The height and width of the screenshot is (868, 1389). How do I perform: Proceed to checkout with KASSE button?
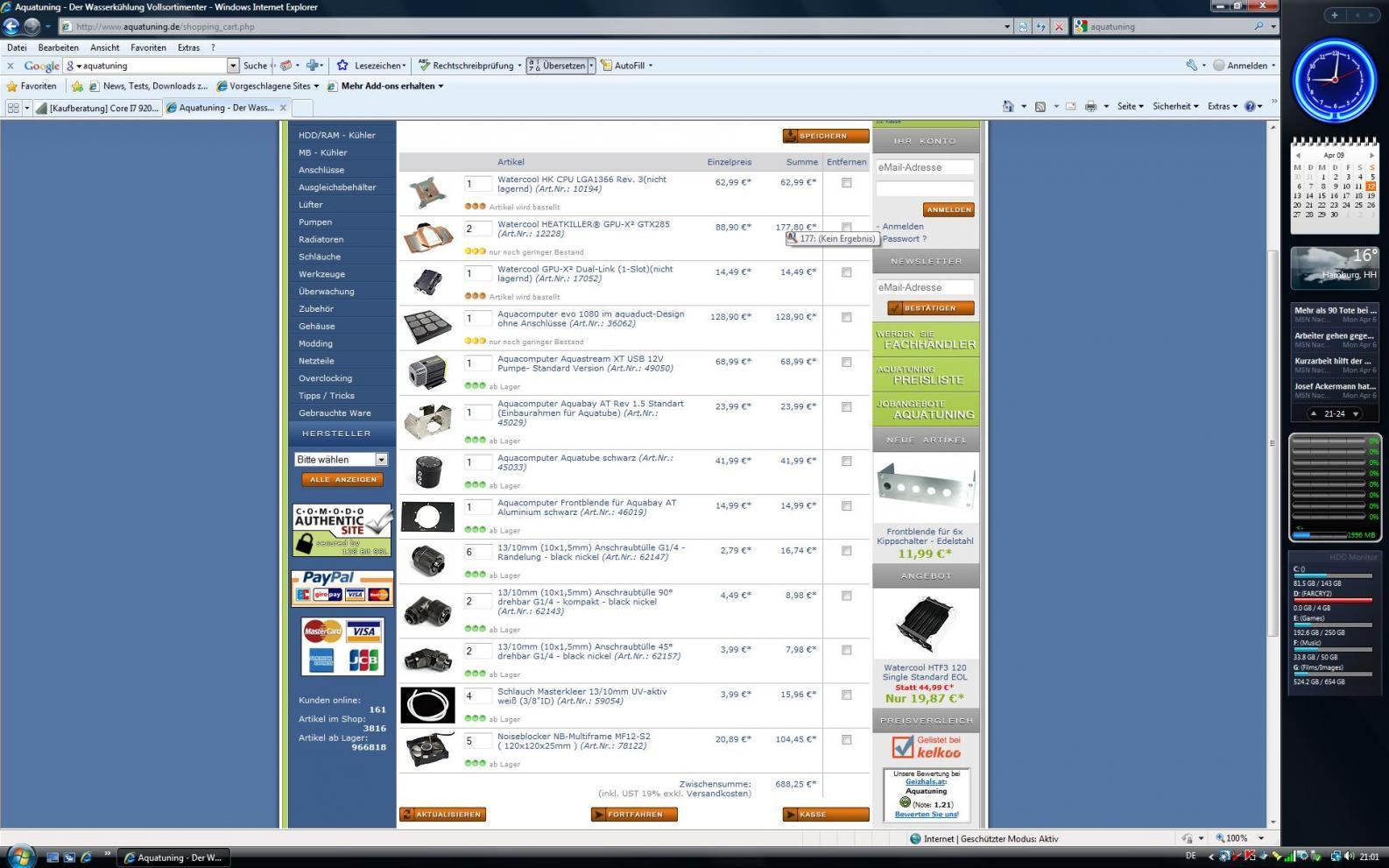coord(826,815)
